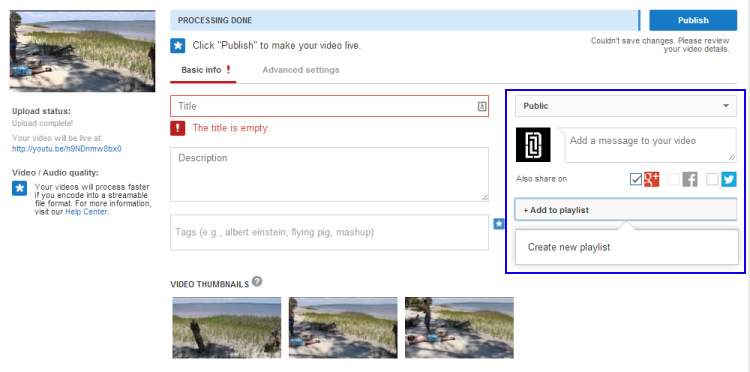The width and height of the screenshot is (750, 372).
Task: Click the Google+ share icon
Action: pos(651,179)
